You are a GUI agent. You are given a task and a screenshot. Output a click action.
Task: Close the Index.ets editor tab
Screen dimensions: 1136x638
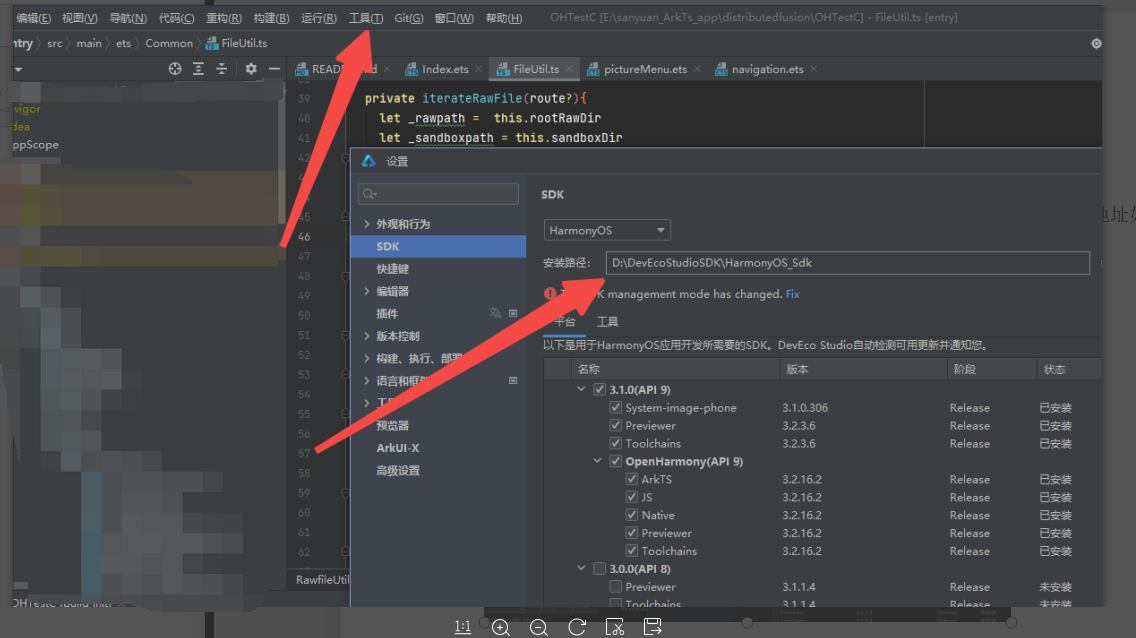pyautogui.click(x=479, y=69)
